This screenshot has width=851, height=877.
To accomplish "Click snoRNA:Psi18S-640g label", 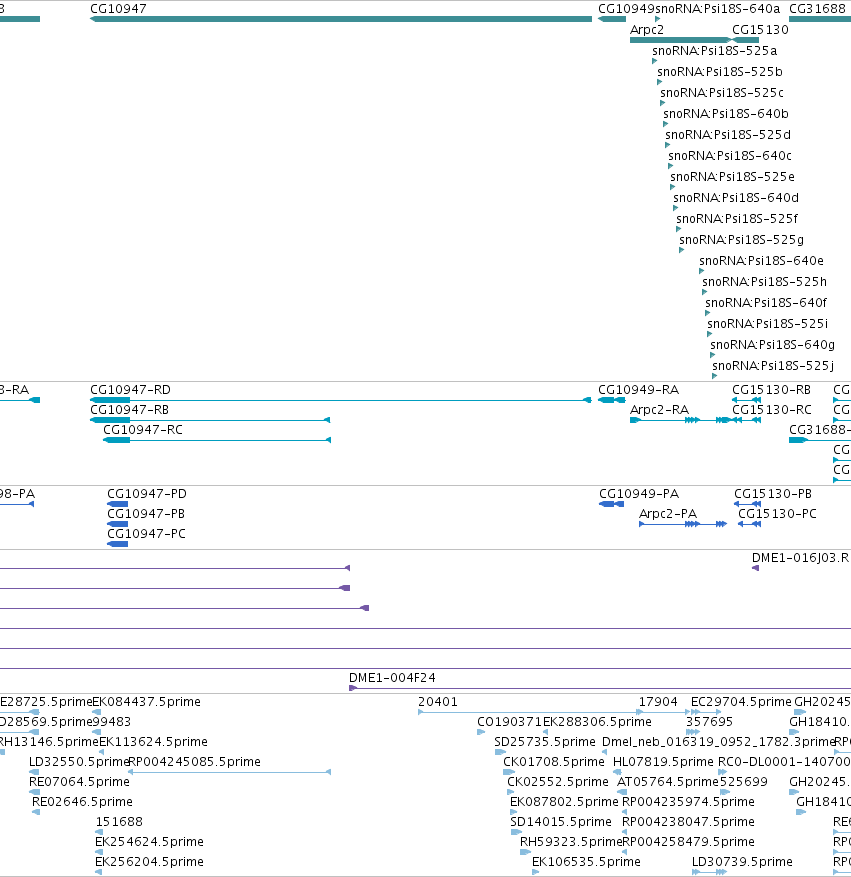I will tap(772, 345).
